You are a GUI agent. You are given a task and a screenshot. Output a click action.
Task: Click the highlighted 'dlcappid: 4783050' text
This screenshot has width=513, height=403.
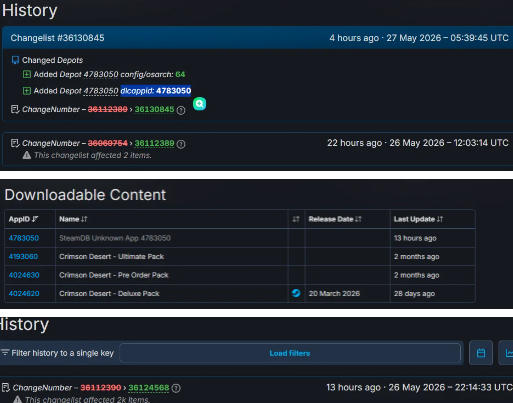(x=156, y=91)
